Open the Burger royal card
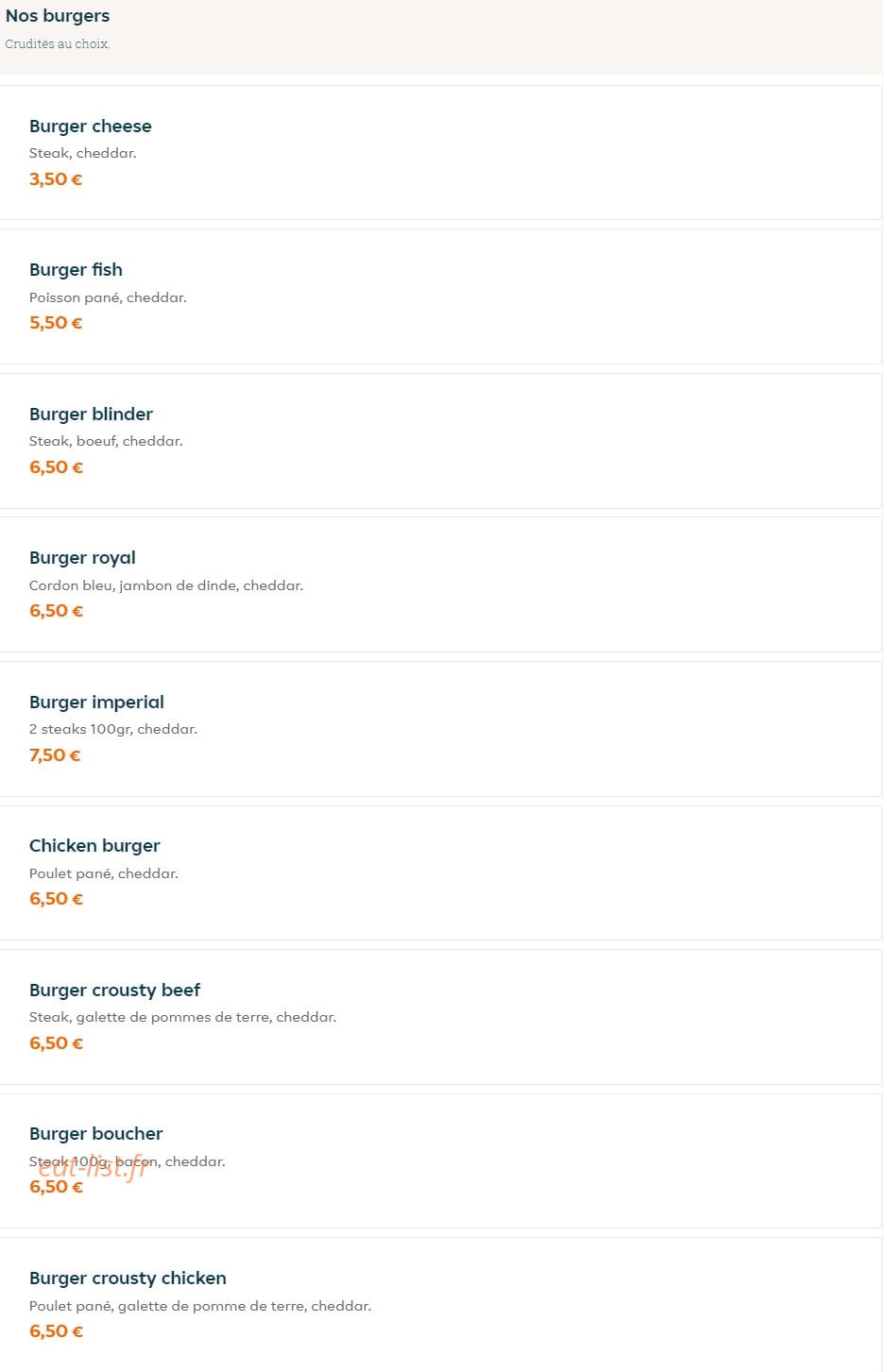The width and height of the screenshot is (887, 1372). coord(440,584)
